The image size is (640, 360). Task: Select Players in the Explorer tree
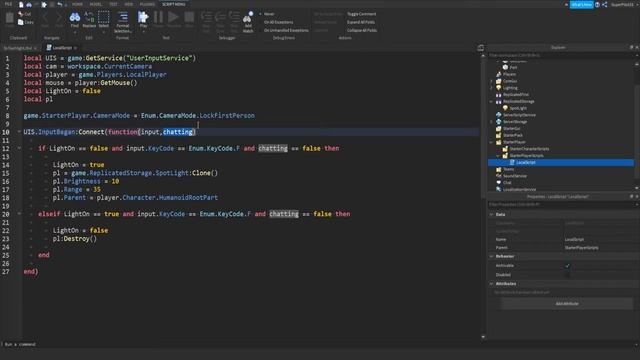(x=509, y=74)
